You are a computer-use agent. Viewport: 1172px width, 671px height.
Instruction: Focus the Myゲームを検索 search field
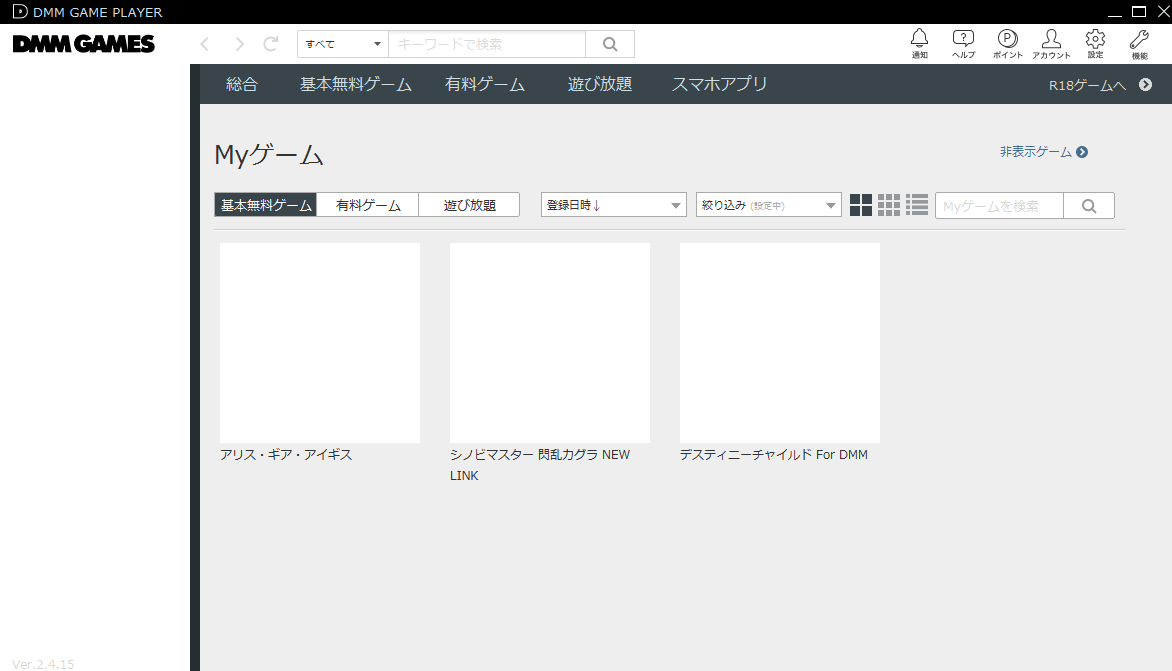pos(999,205)
